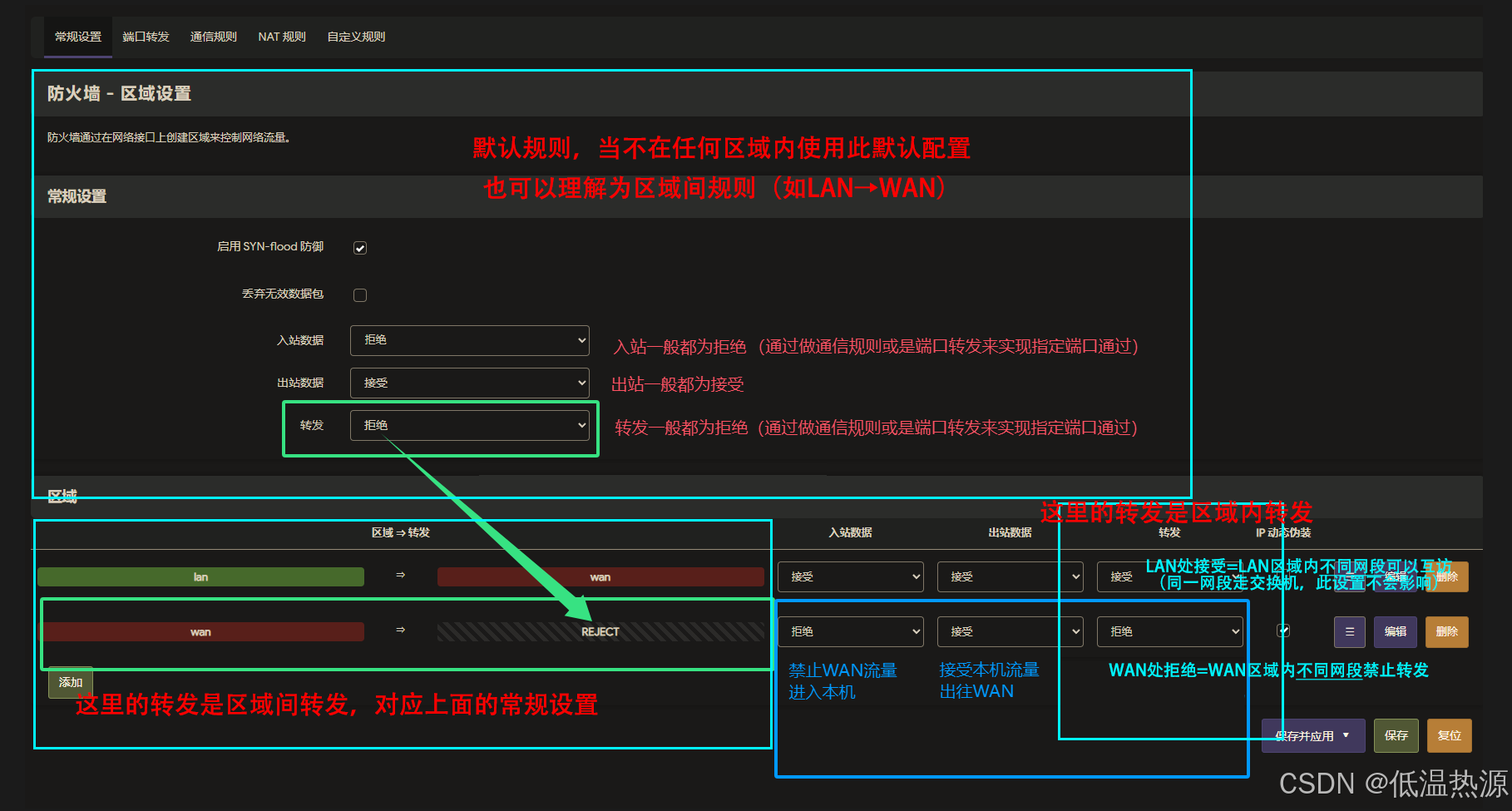Open the arrow beside 保存并应用
Screen dimensions: 1512x811
click(x=1346, y=735)
